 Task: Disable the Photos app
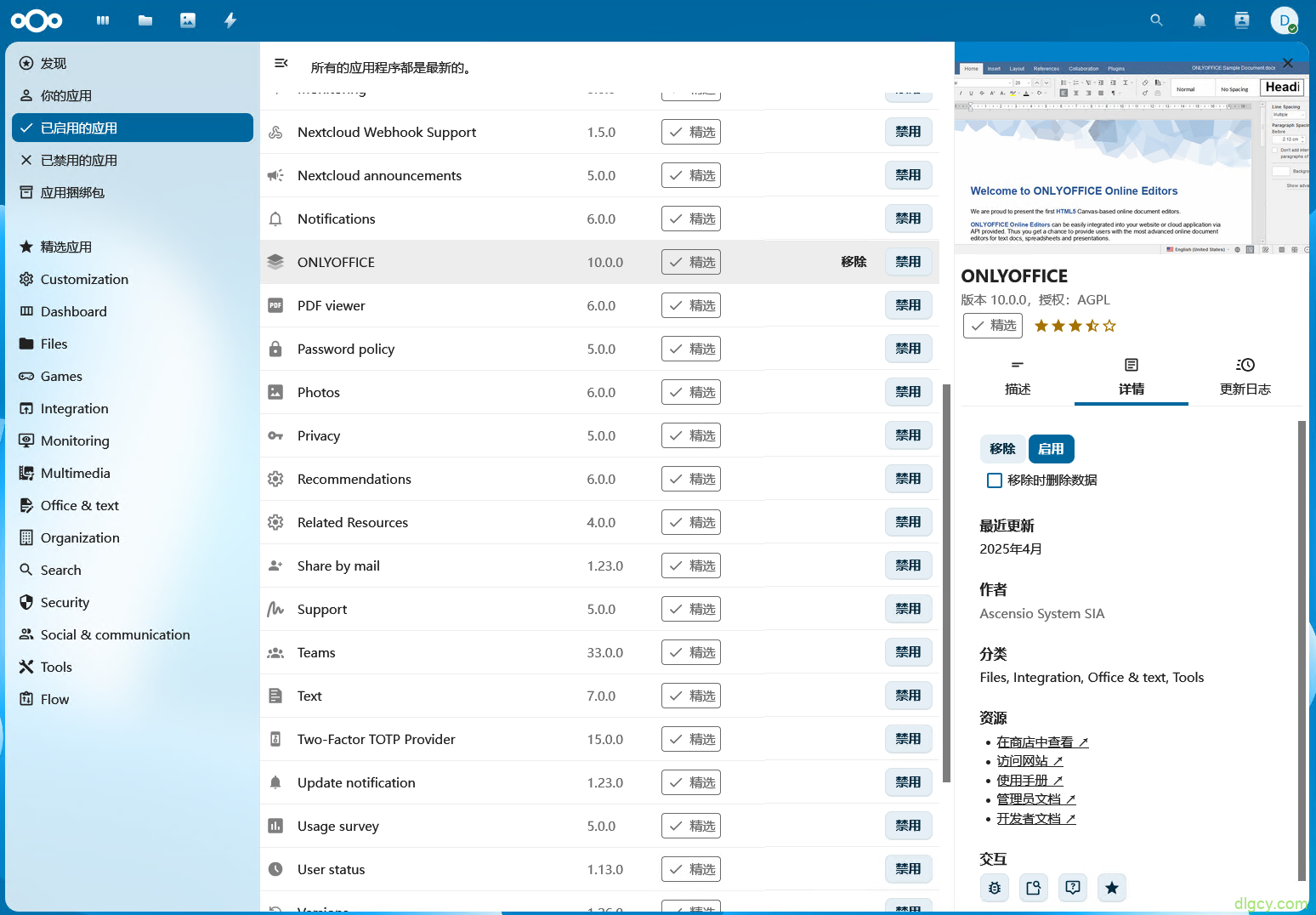908,392
